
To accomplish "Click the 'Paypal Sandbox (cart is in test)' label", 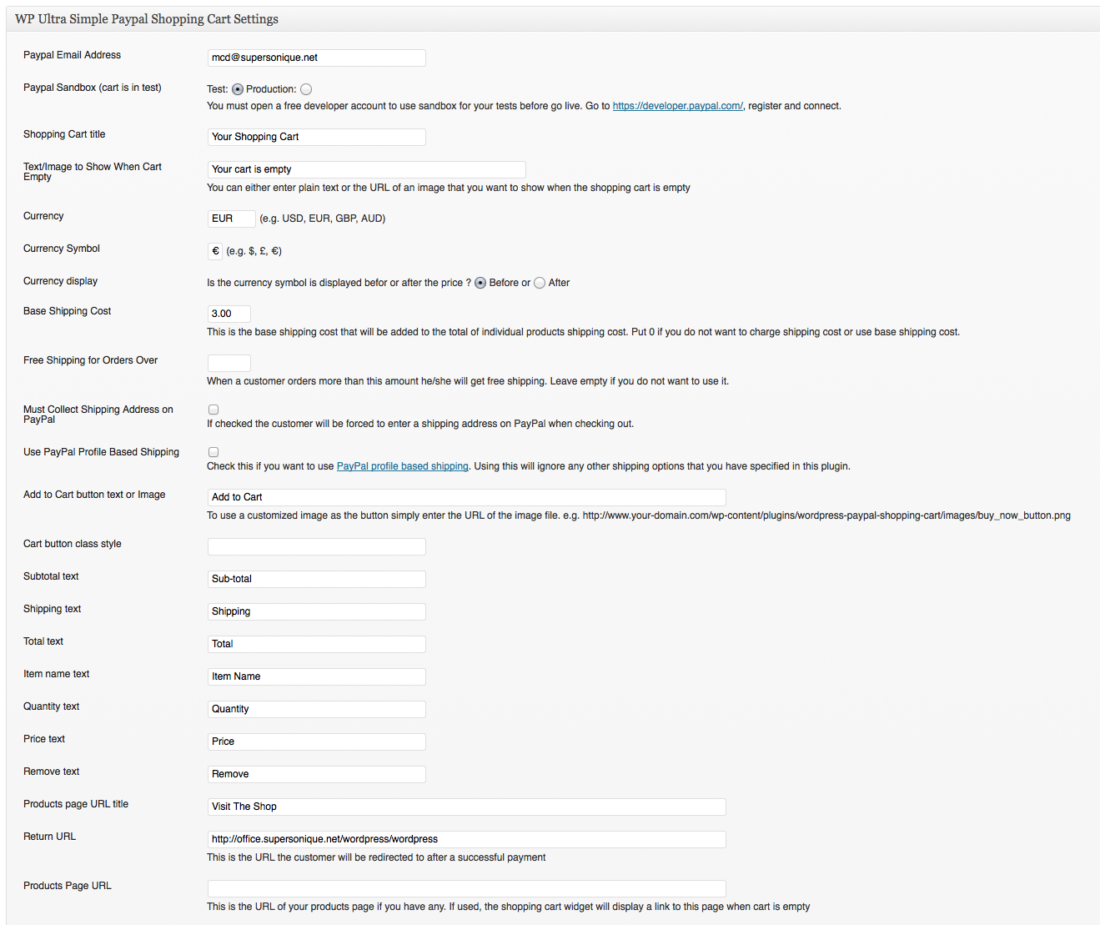I will (93, 88).
